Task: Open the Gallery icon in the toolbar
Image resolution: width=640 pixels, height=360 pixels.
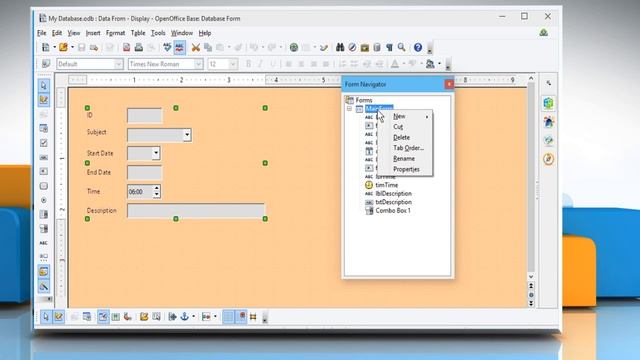Action: tap(364, 47)
